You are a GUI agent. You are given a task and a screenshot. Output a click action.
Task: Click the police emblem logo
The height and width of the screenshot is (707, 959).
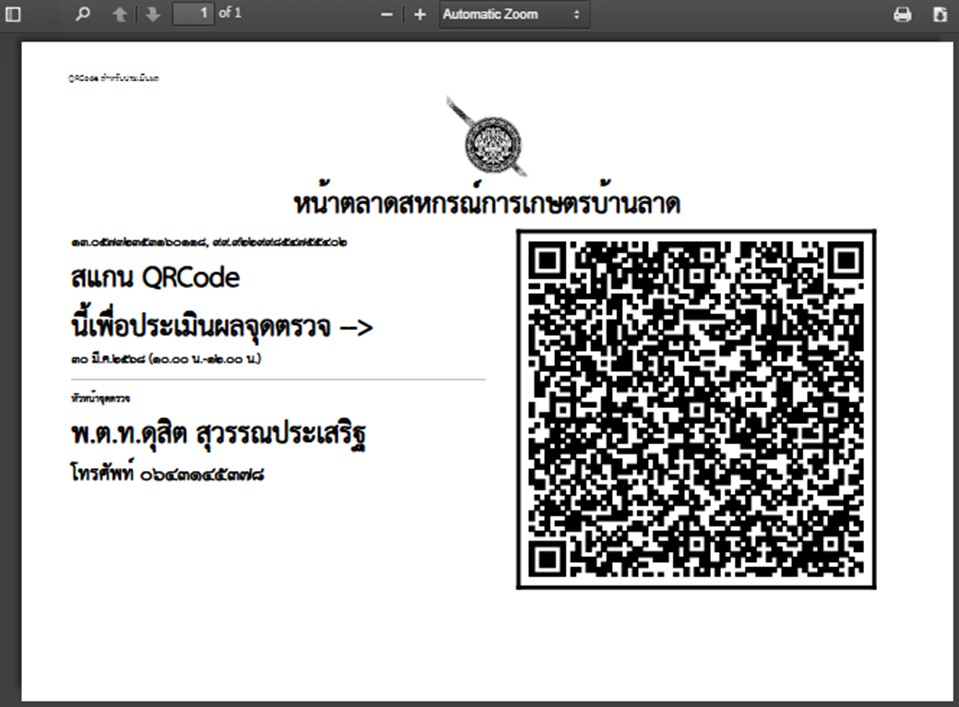pyautogui.click(x=488, y=138)
